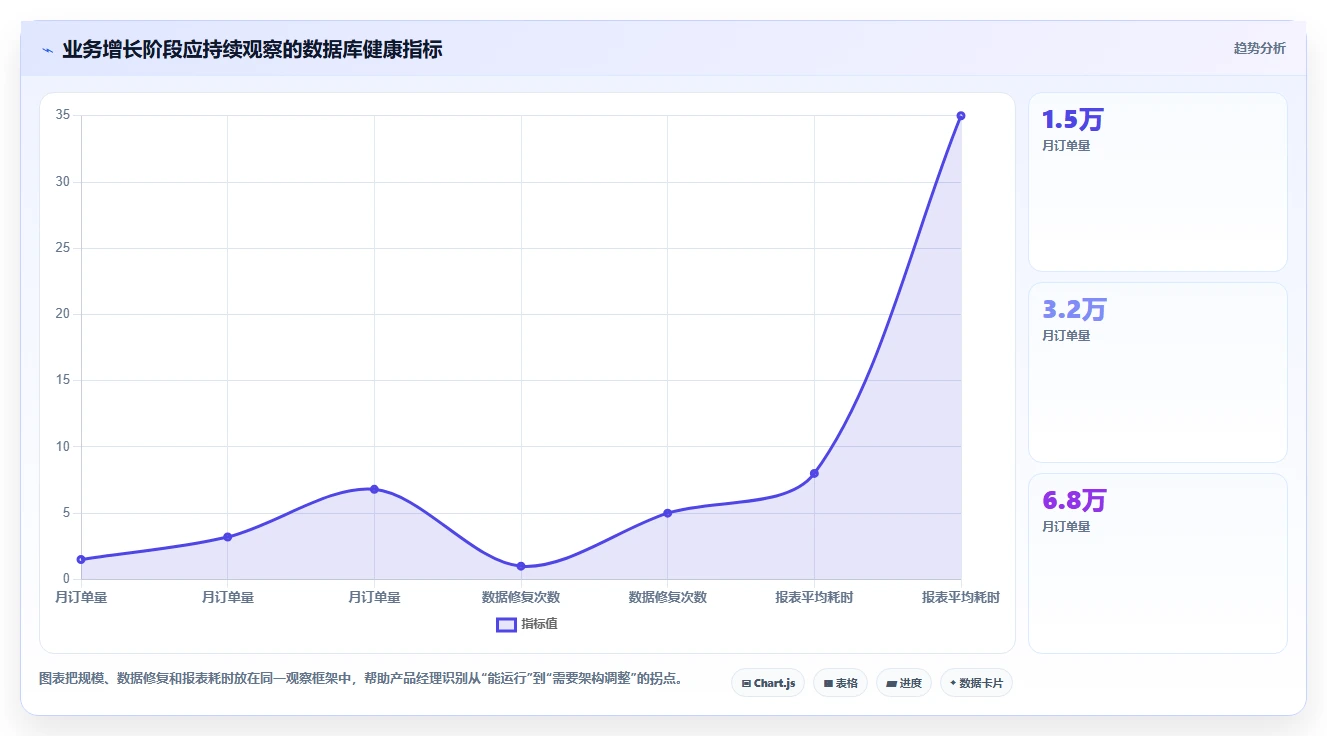Click the chart title 业务增长阶段应持续观察的数据库健康指标
Image resolution: width=1327 pixels, height=736 pixels.
tap(252, 49)
